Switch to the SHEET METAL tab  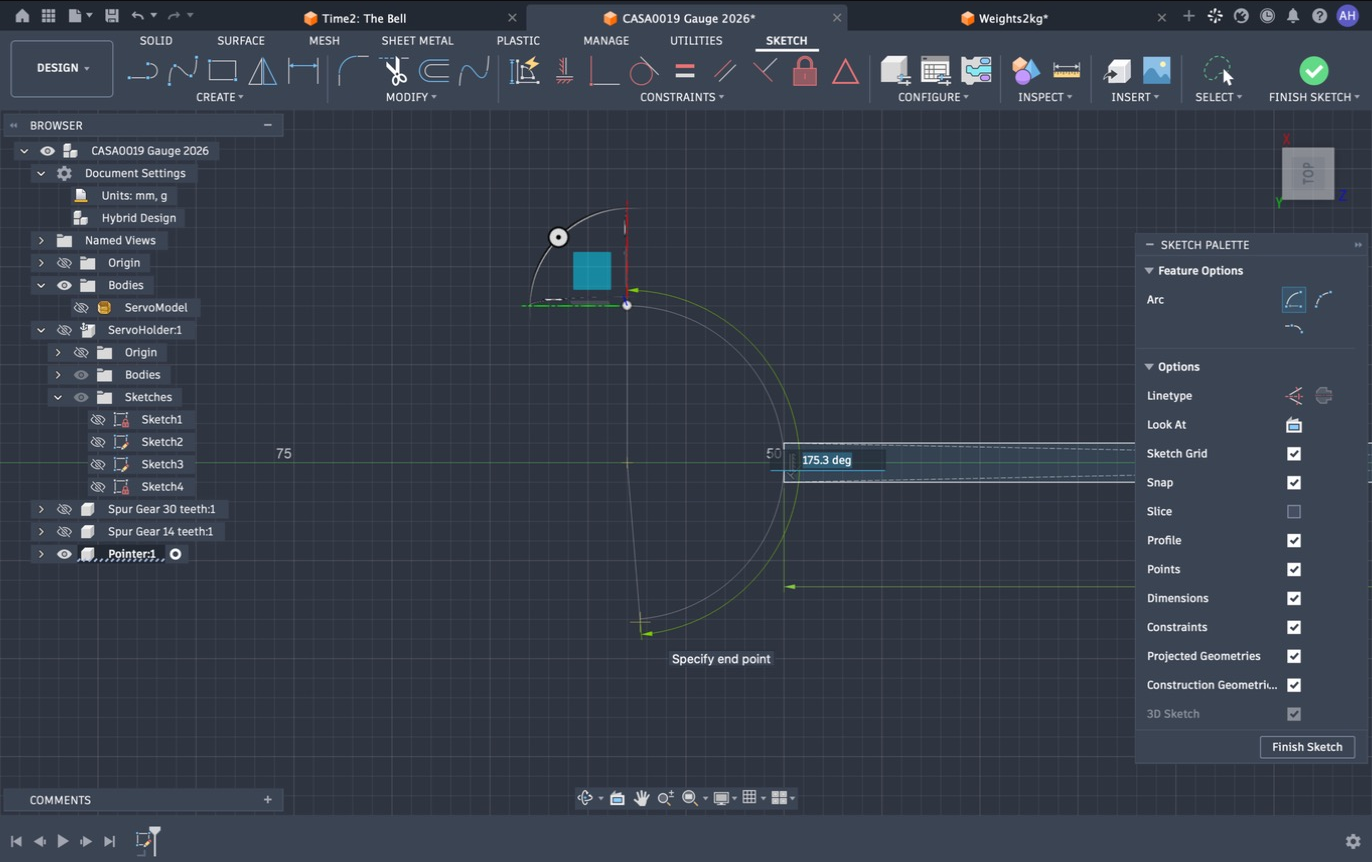click(x=417, y=41)
